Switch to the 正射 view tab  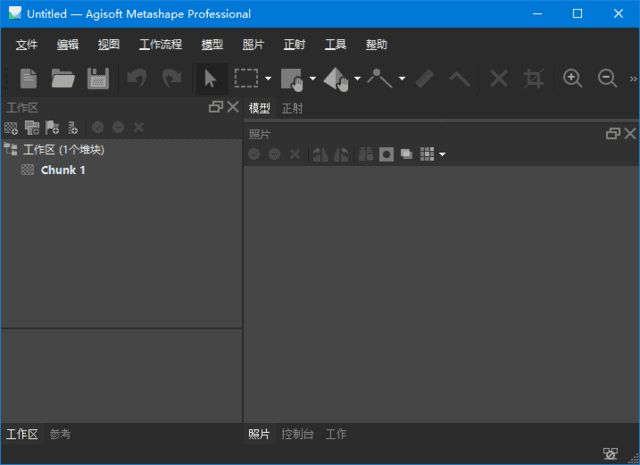click(292, 108)
